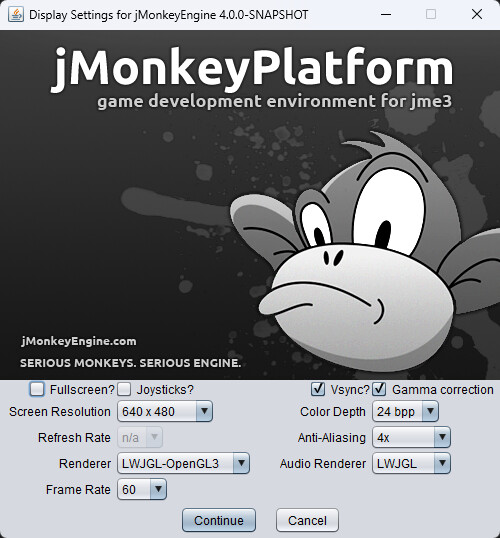The width and height of the screenshot is (500, 538).
Task: Click the Refresh Rate label
Action: 74,437
